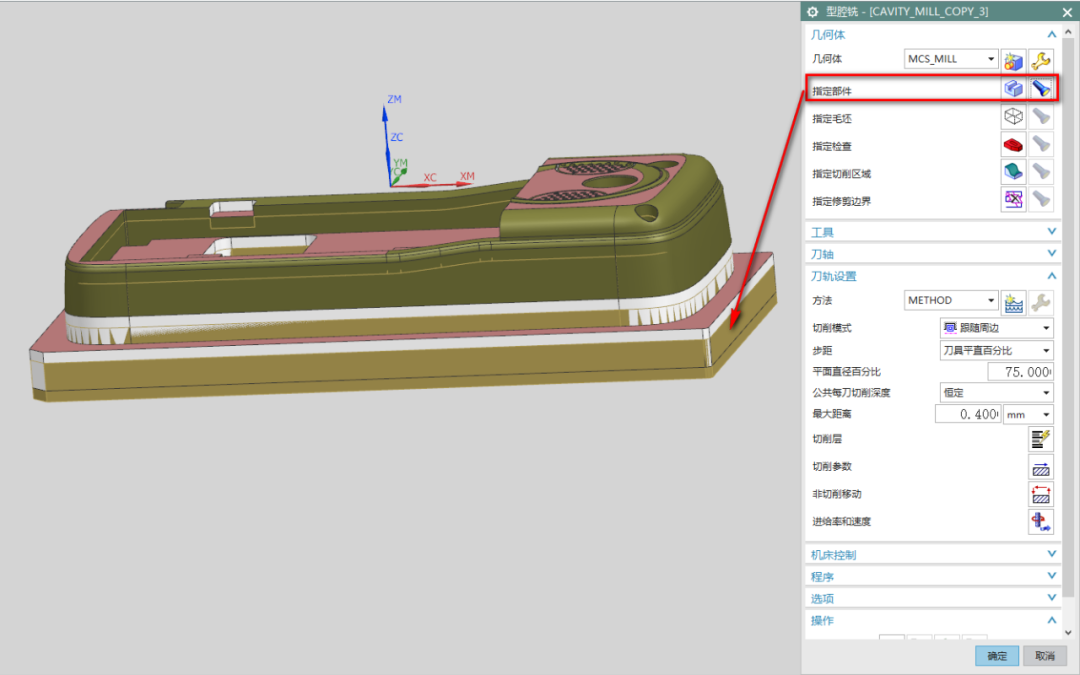This screenshot has height=675, width=1080.
Task: Open the 切削参数 cutting parameters icon
Action: click(x=1041, y=466)
